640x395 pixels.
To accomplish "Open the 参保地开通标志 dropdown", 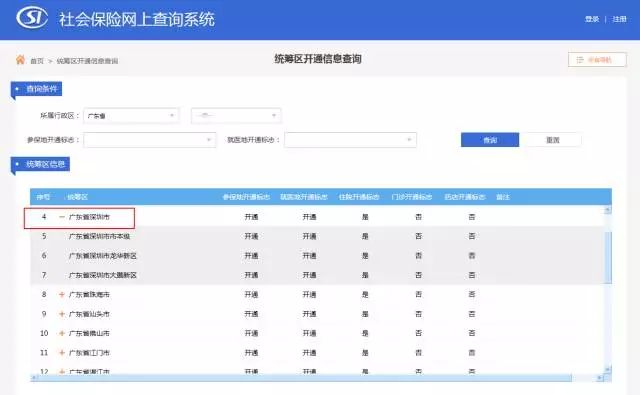I will [150, 140].
